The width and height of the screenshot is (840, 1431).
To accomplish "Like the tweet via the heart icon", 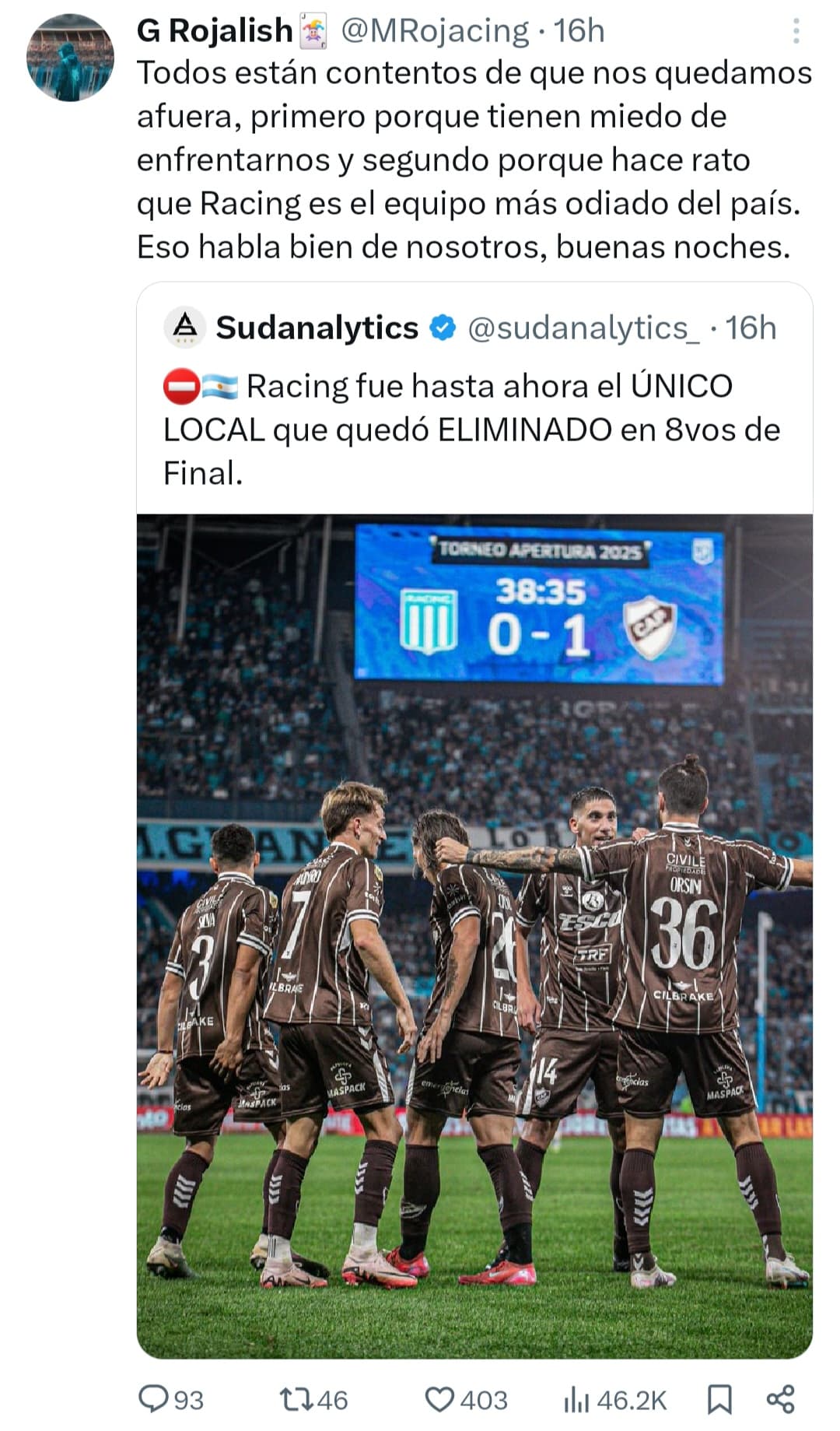I will 439,1399.
